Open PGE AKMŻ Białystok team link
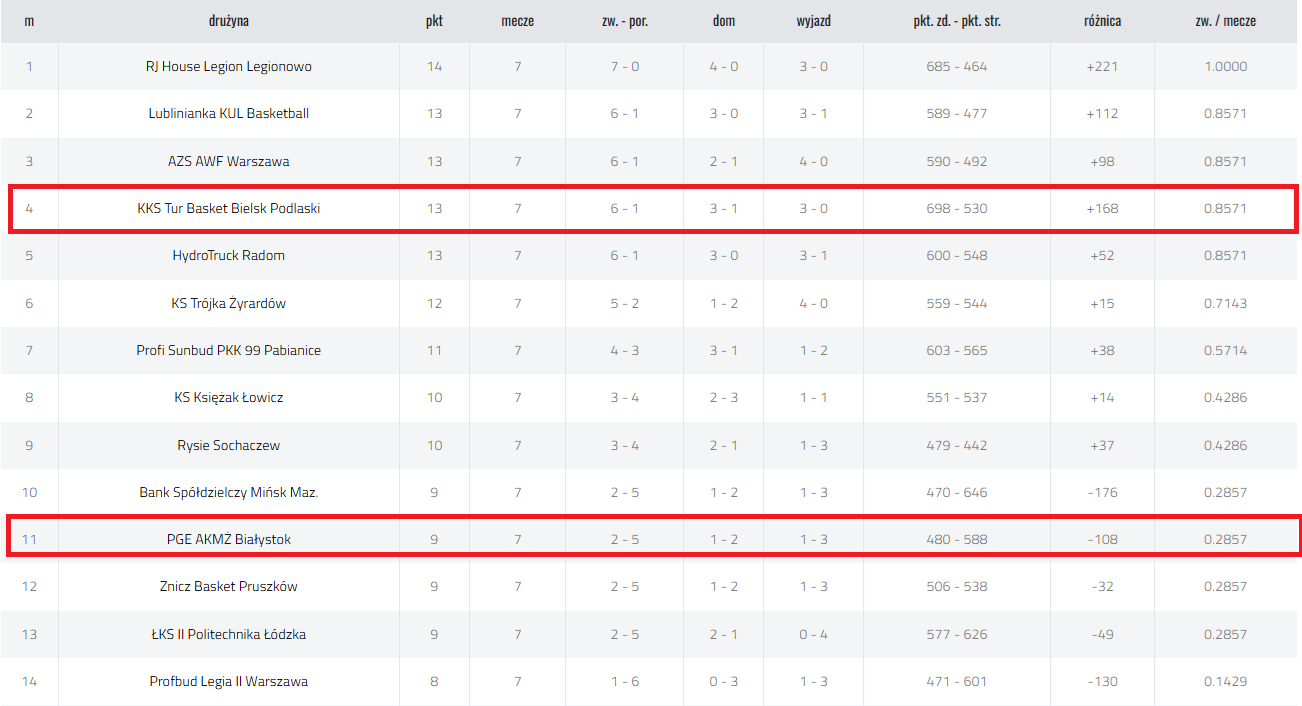1302x706 pixels. (228, 540)
